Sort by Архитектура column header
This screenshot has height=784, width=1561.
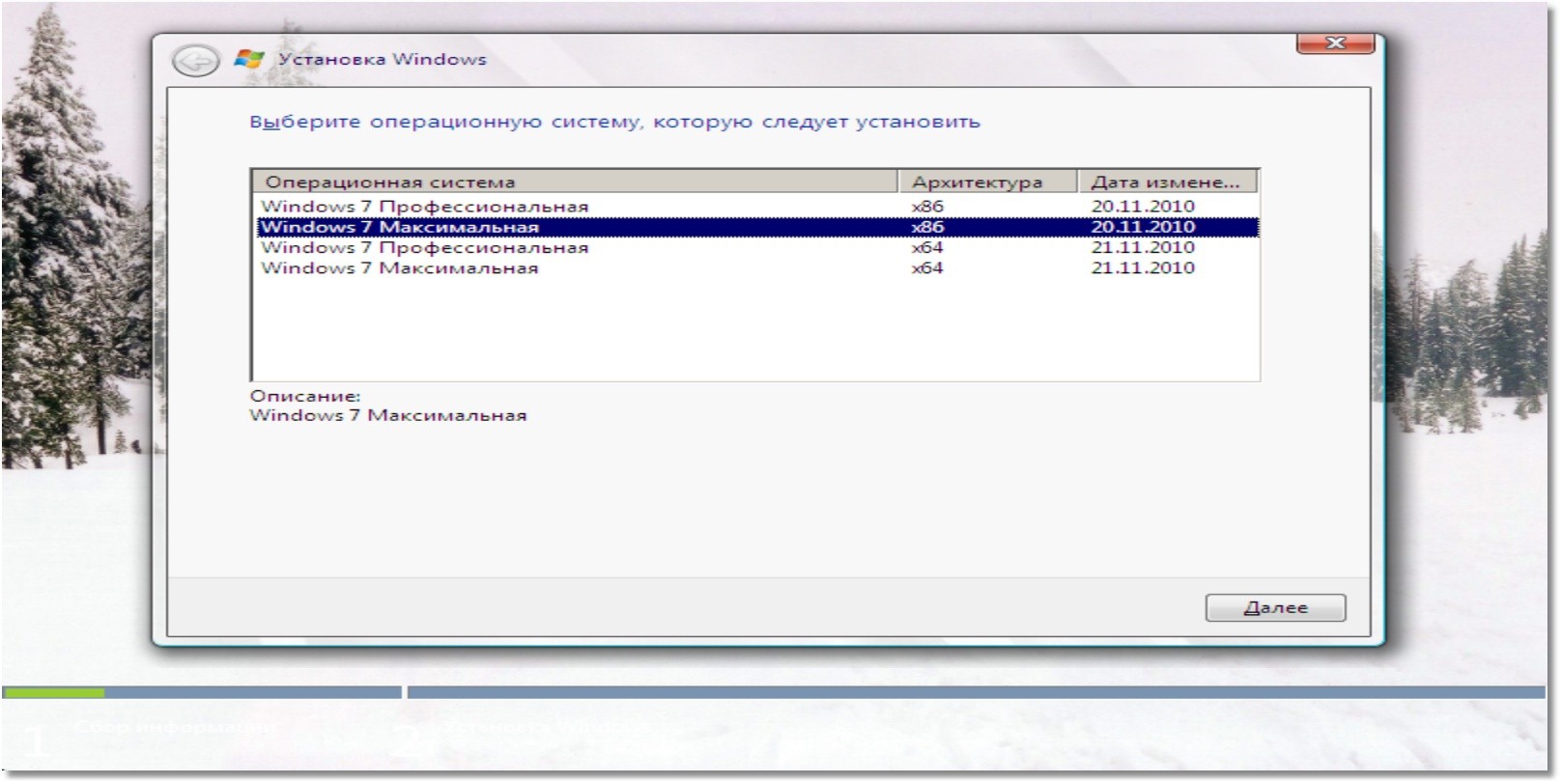[x=987, y=182]
